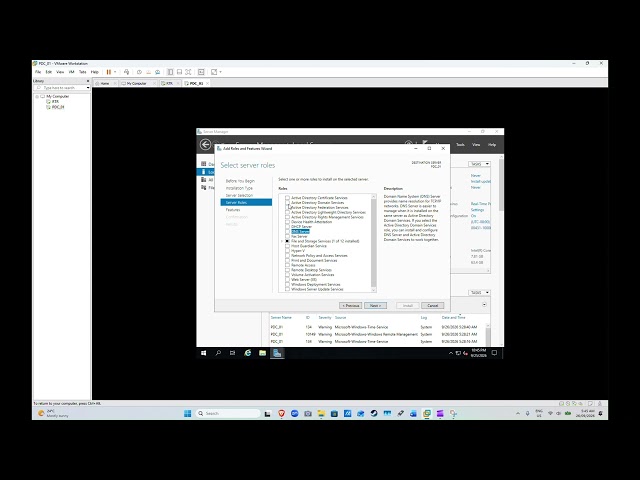The height and width of the screenshot is (480, 640).
Task: Click the host Windows 11 Start icon
Action: pos(188,413)
